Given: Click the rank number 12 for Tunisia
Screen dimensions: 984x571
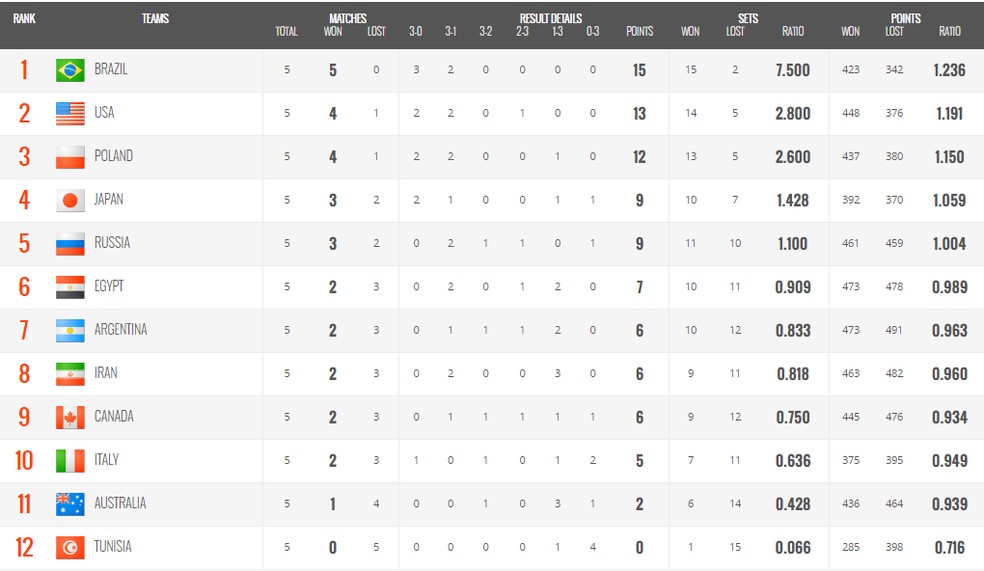Looking at the screenshot, I should tap(24, 547).
